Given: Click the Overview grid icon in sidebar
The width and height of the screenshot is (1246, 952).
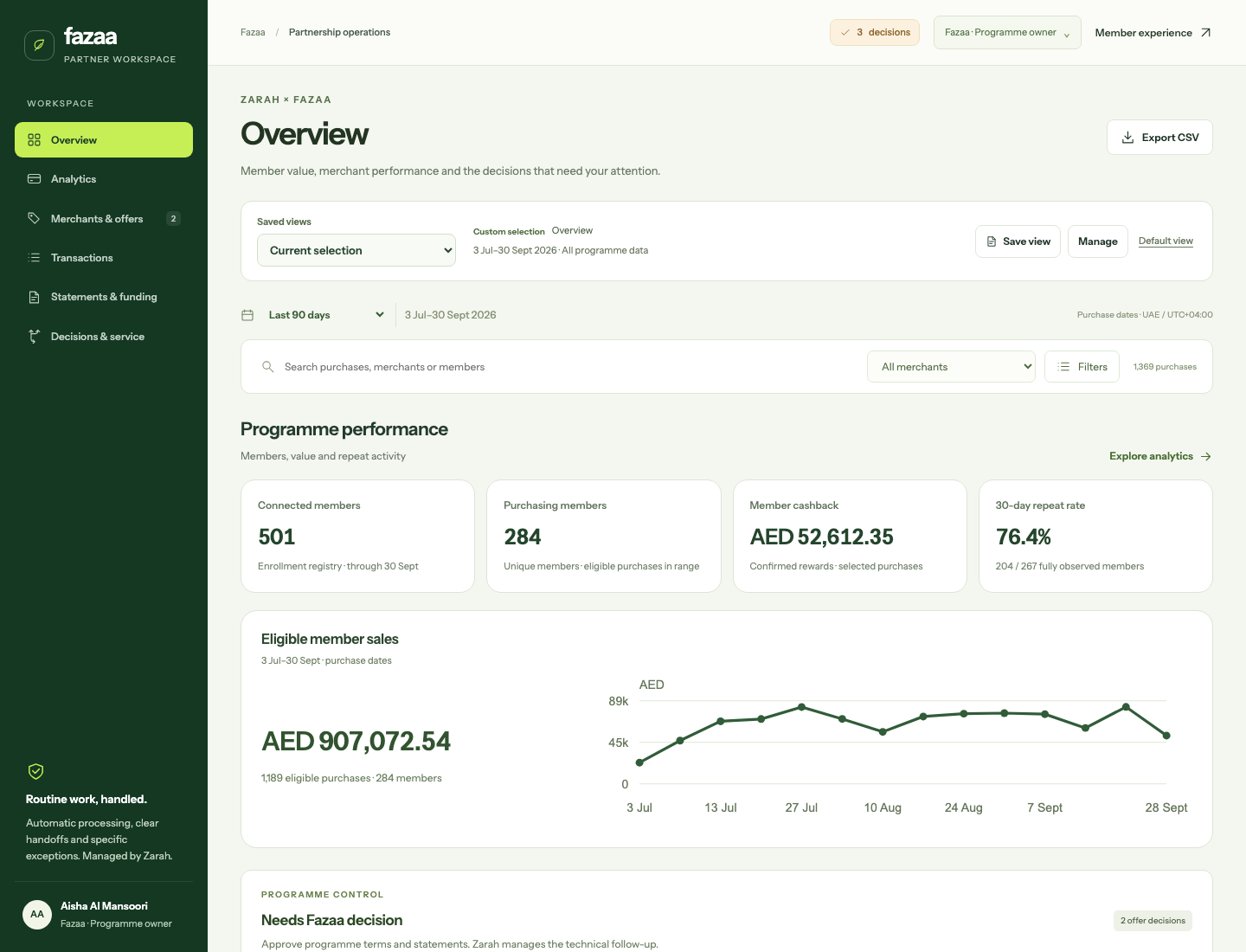Looking at the screenshot, I should coord(35,140).
